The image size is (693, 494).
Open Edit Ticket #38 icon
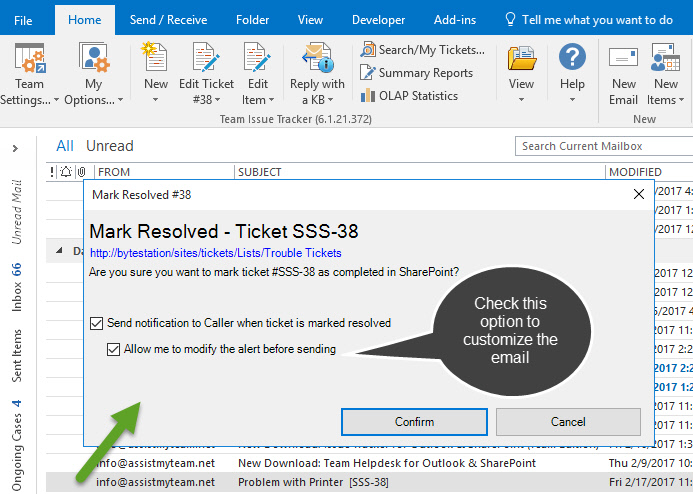click(x=206, y=60)
